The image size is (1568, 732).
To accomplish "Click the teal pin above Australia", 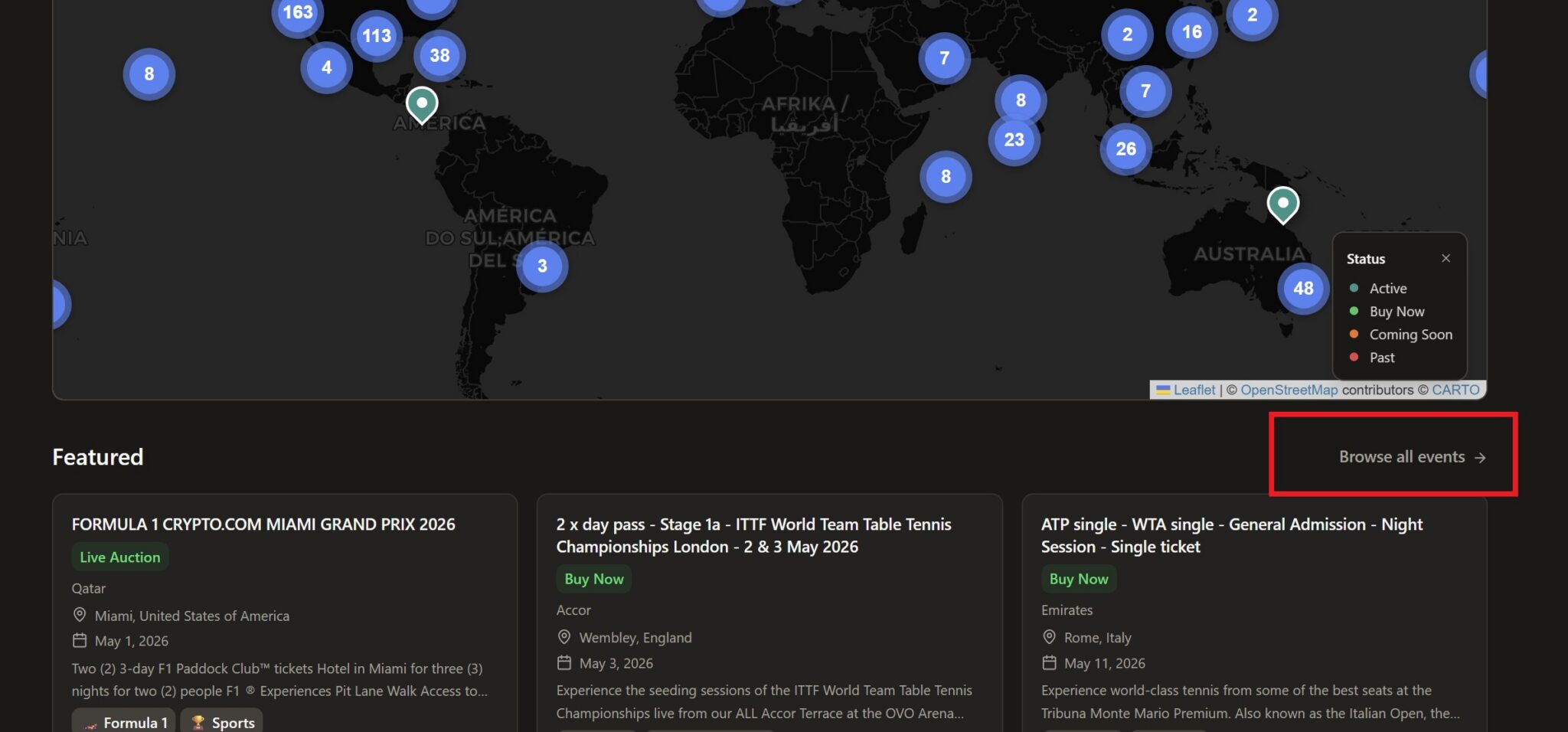I will (x=1282, y=203).
